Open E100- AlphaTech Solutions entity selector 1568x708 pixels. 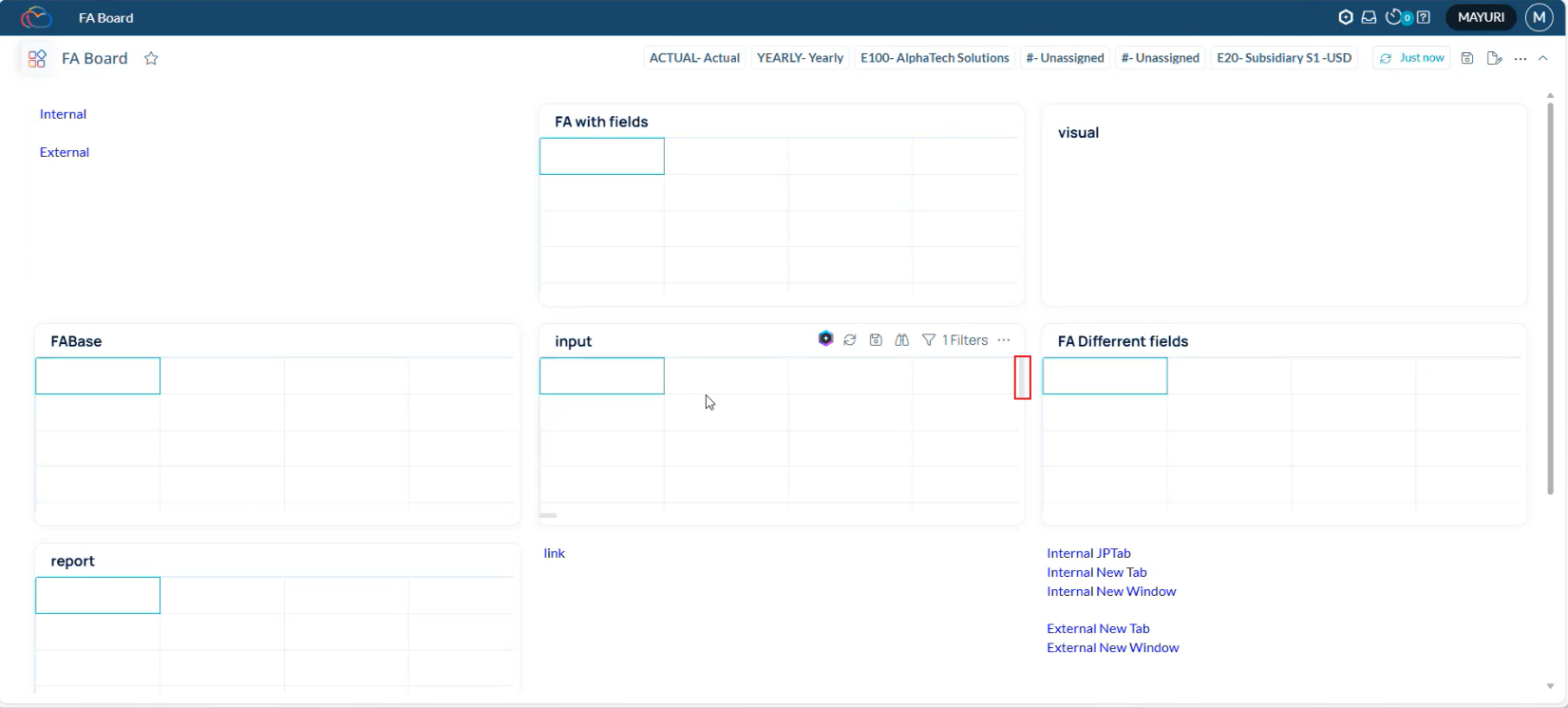click(x=935, y=58)
